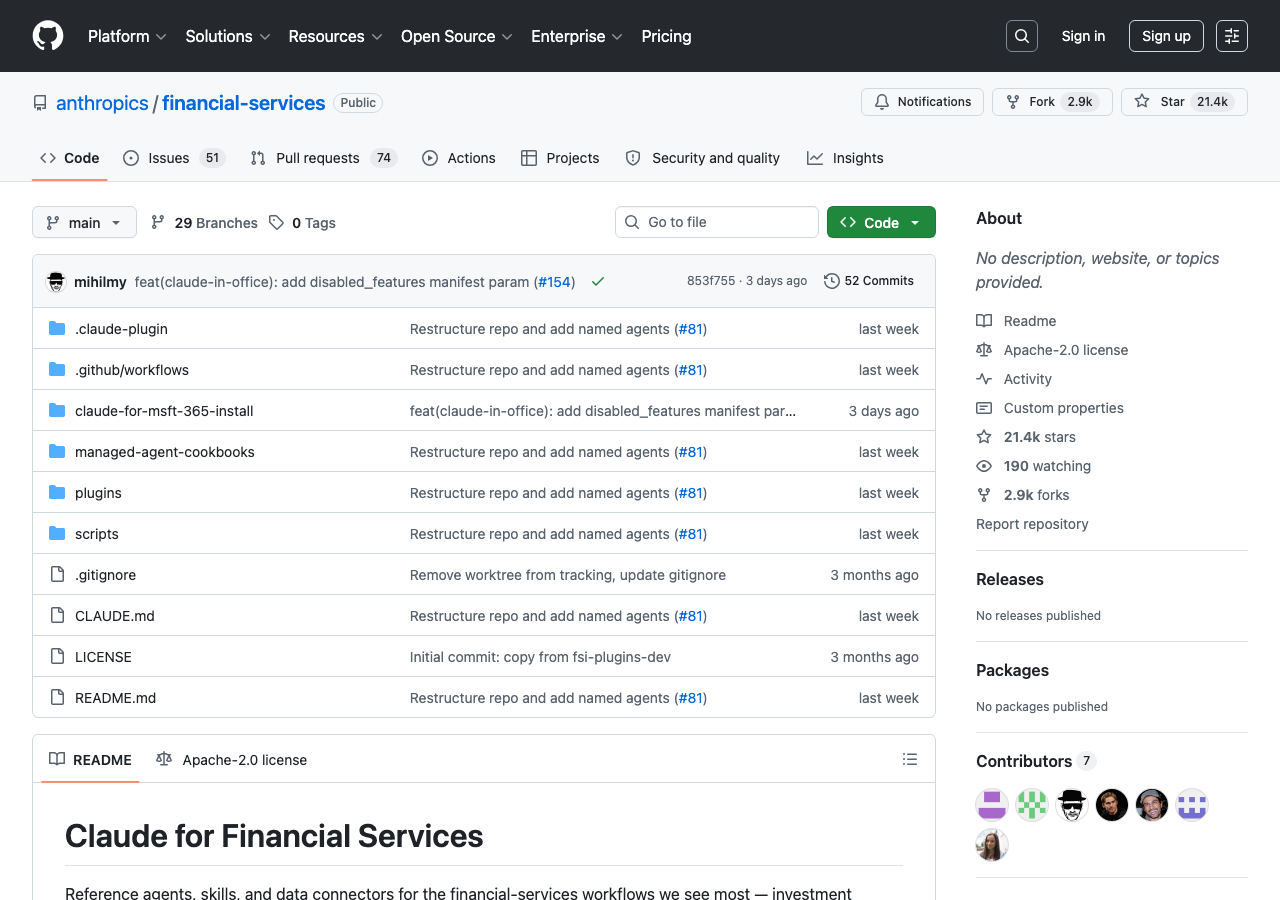Open the Pull requests tab
Image resolution: width=1280 pixels, height=900 pixels.
(x=324, y=158)
